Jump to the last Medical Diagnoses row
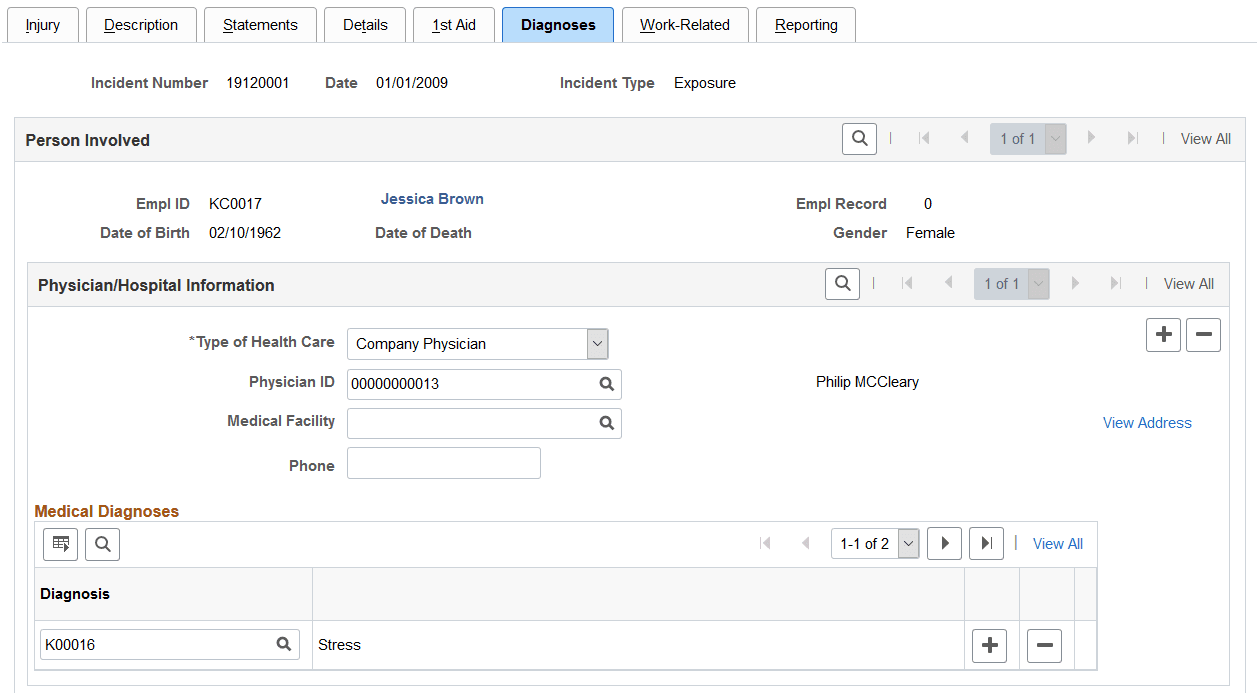The height and width of the screenshot is (693, 1257). pyautogui.click(x=986, y=543)
